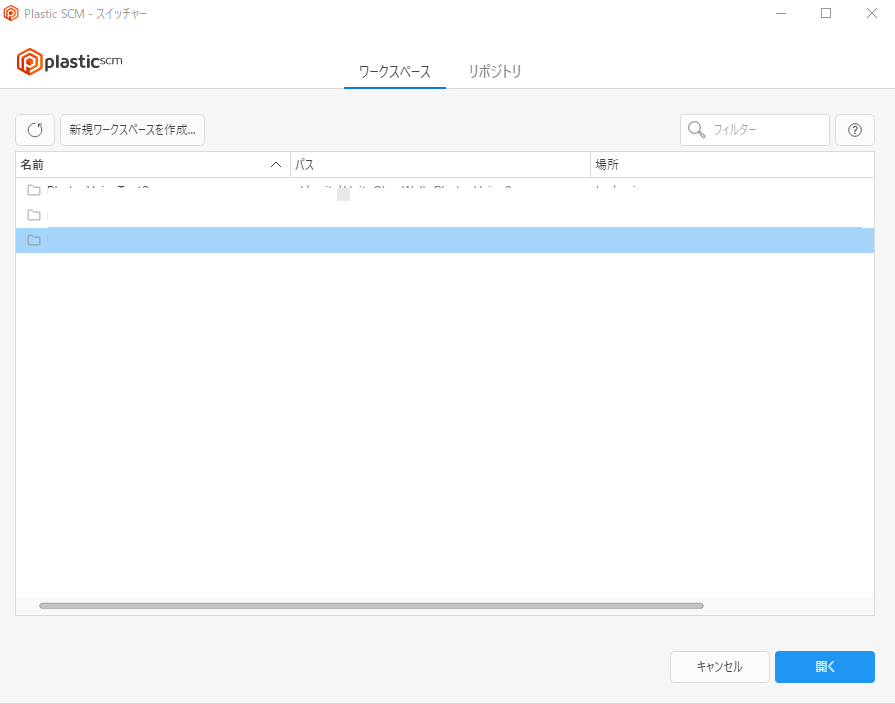
Task: Click the horizontal scrollbar at list bottom
Action: point(370,605)
